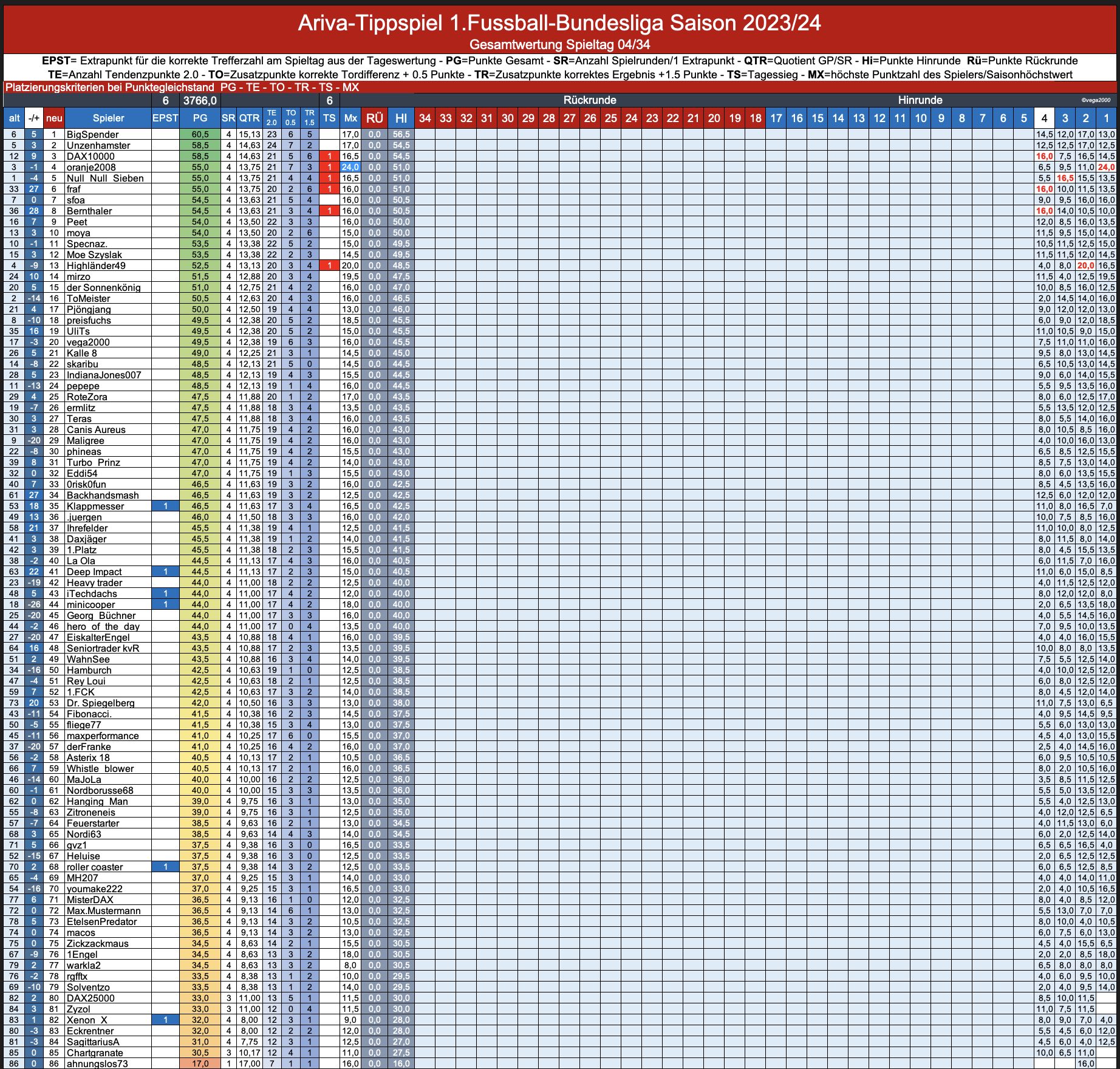This screenshot has width=1120, height=1069.
Task: Click the 'Gesamtwertung Spieltag 04/34' subtitle
Action: click(559, 44)
